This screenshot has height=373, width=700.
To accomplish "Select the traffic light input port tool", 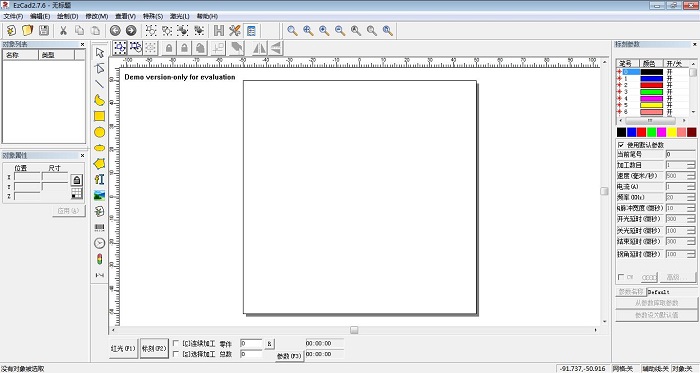I will click(x=100, y=259).
